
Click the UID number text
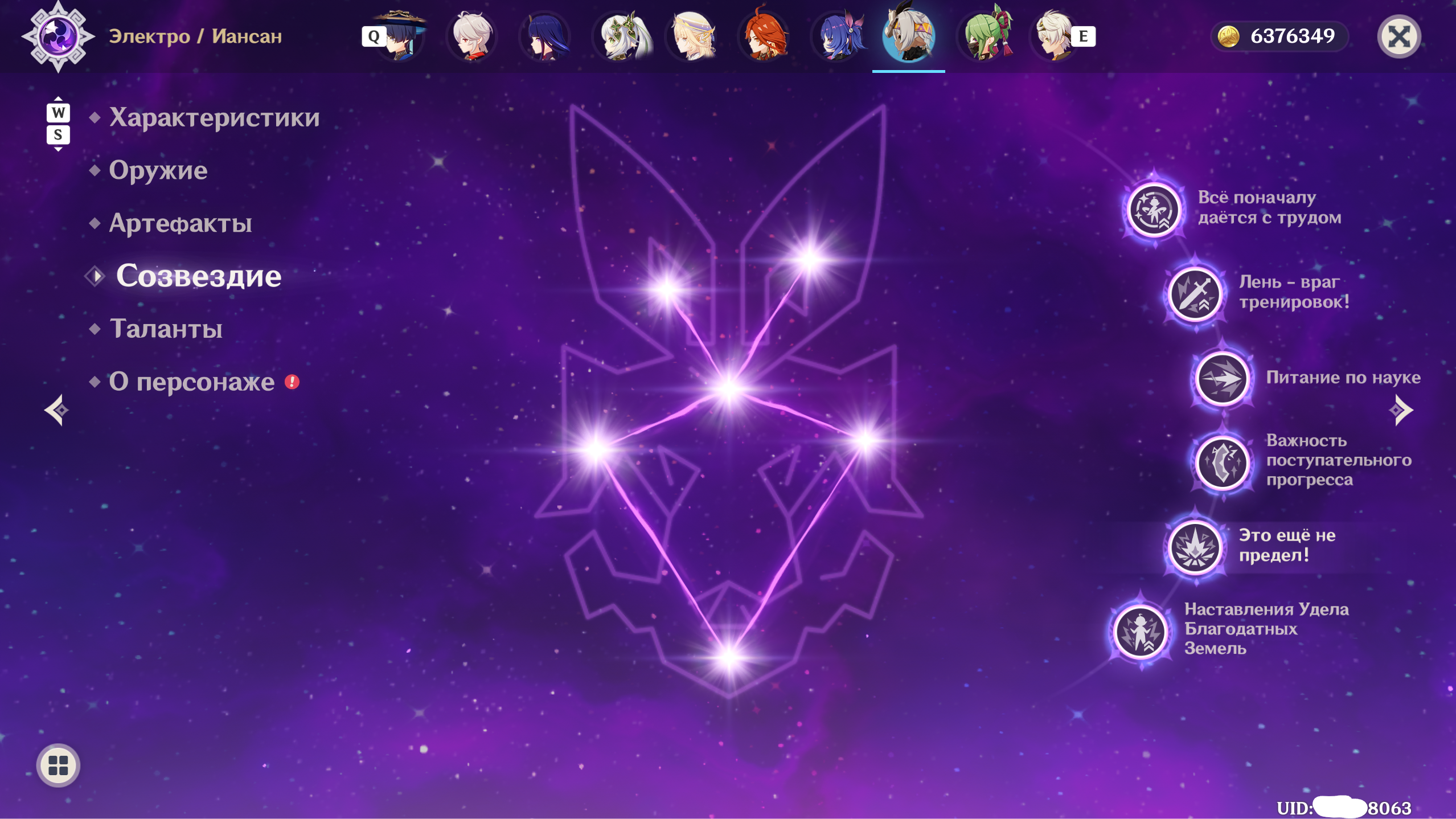[1344, 808]
